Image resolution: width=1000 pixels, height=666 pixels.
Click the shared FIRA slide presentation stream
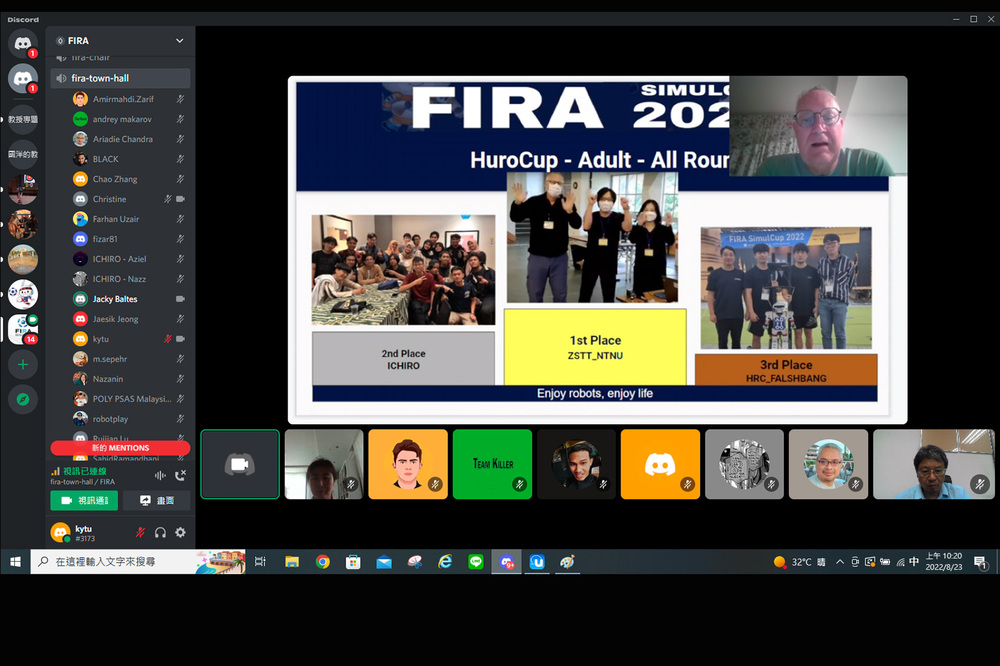pos(598,250)
